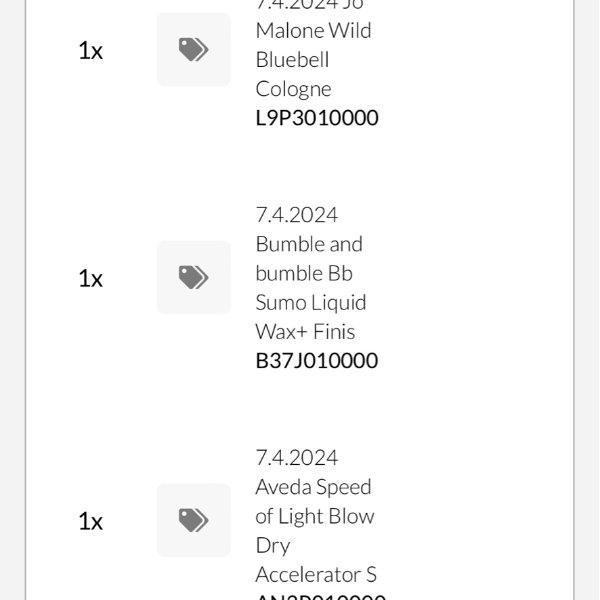Image resolution: width=600 pixels, height=600 pixels.
Task: Click the word Dry in the Aveda item
Action: point(273,546)
